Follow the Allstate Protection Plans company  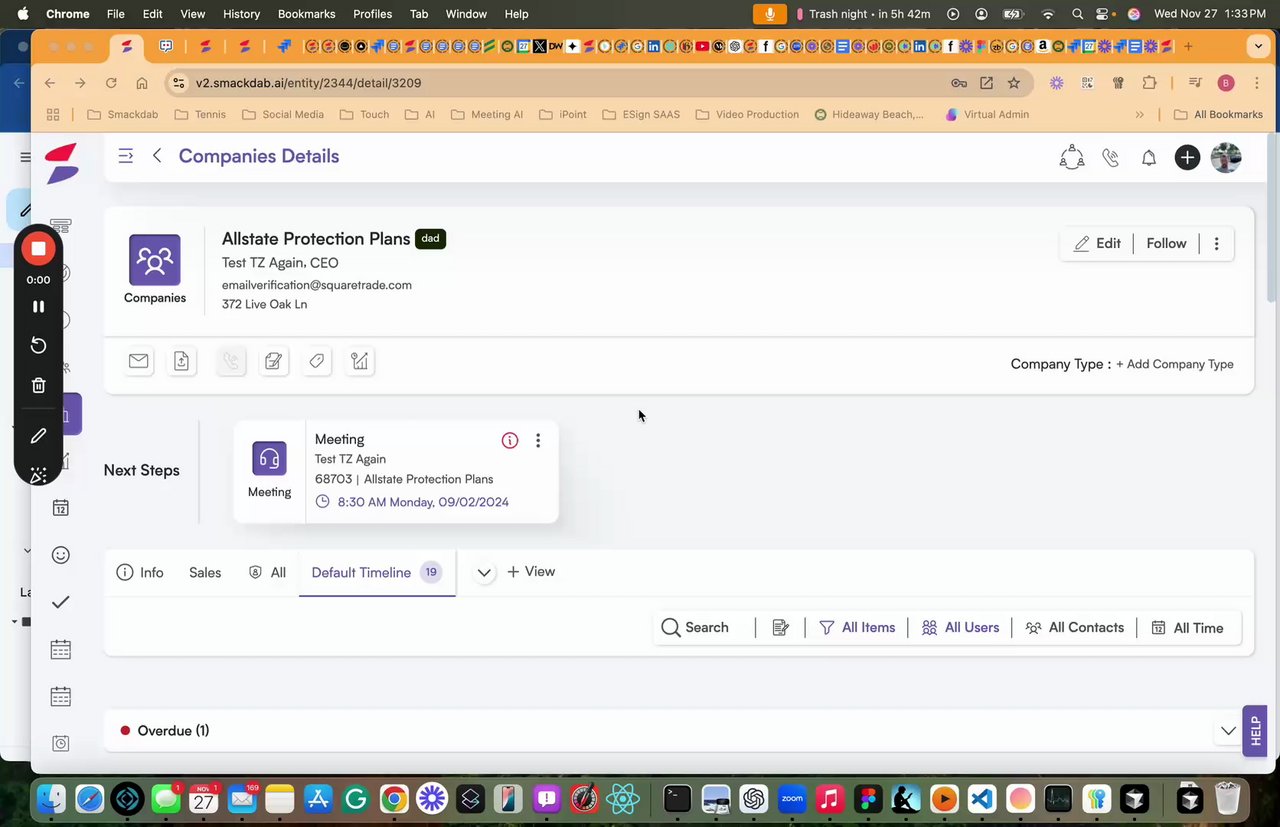click(1166, 243)
